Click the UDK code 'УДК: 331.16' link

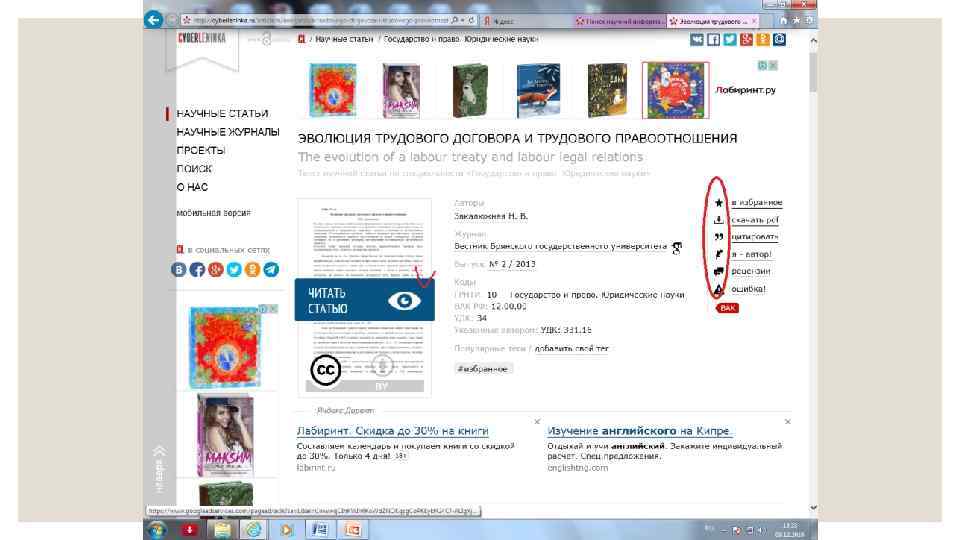[566, 331]
